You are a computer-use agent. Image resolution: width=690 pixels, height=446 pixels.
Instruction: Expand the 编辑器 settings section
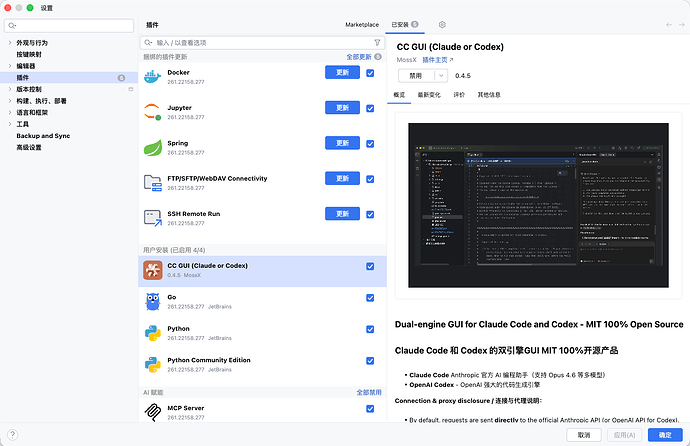coord(10,66)
